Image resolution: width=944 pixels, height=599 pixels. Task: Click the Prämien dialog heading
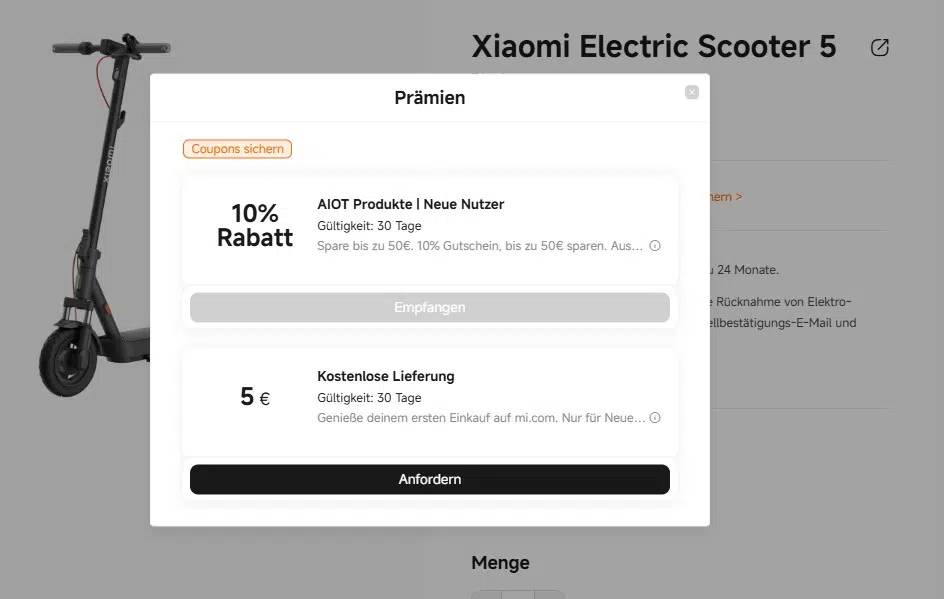coord(430,98)
